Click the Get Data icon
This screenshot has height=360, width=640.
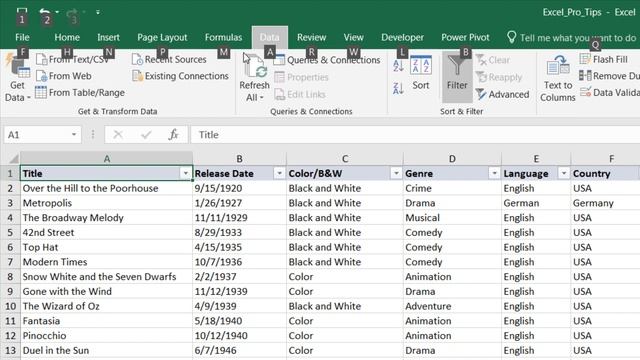point(17,67)
